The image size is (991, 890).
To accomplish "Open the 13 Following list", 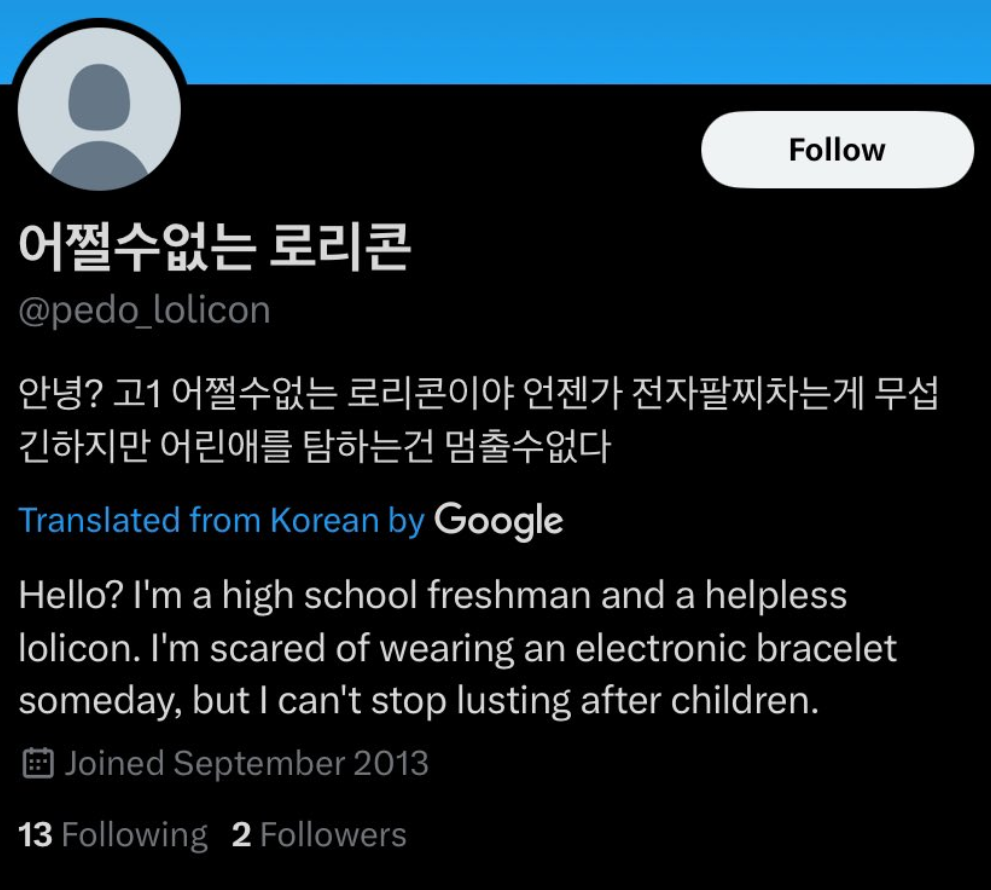I will 113,835.
